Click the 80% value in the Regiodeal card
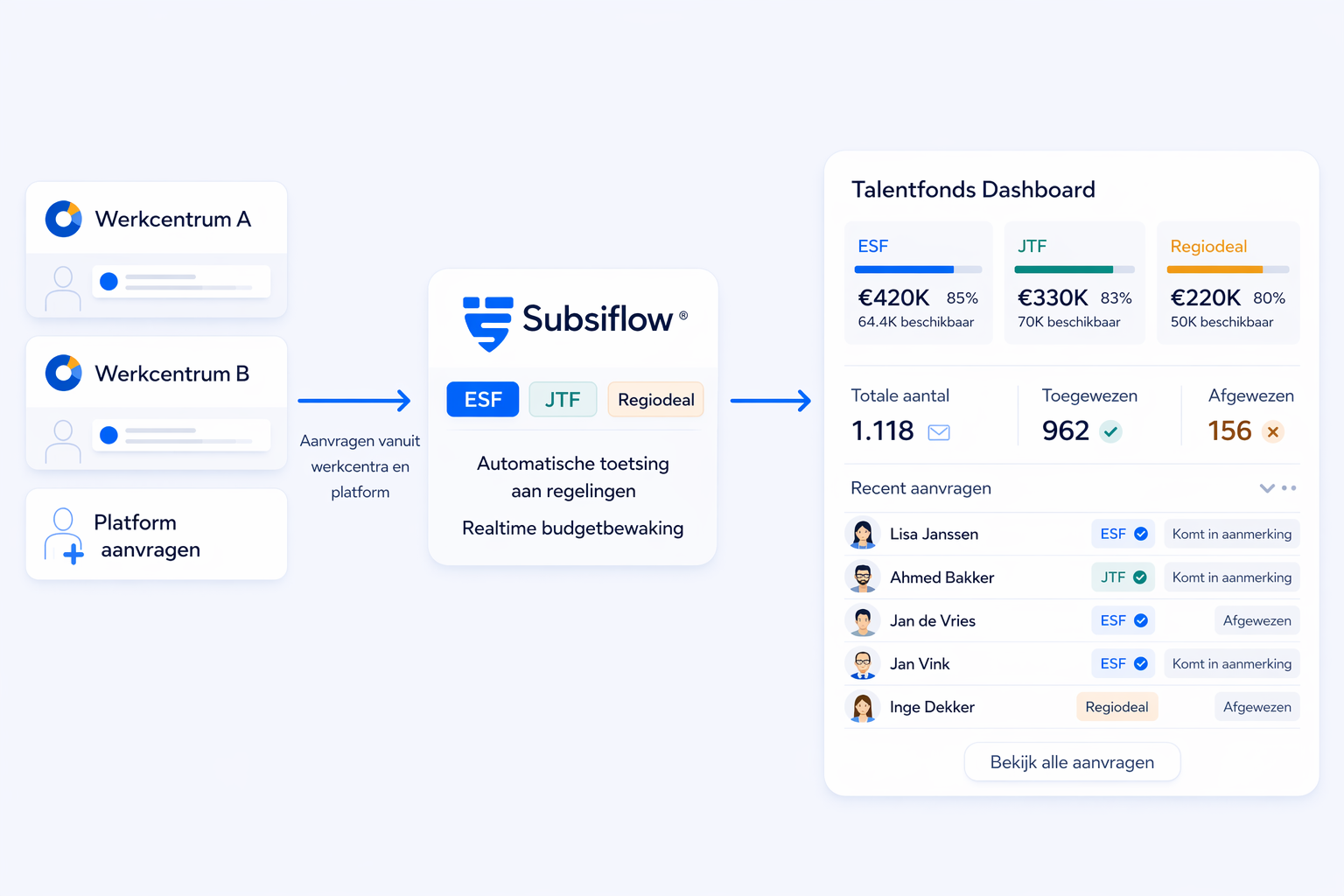This screenshot has height=896, width=1344. click(1270, 298)
